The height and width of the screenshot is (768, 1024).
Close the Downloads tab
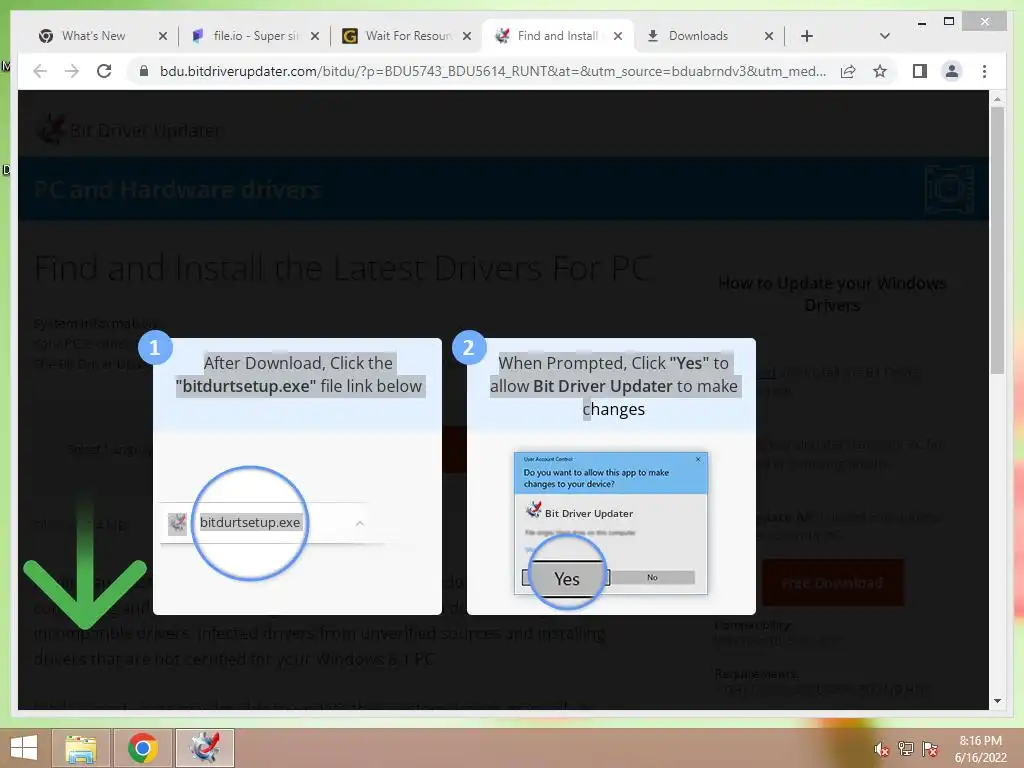pyautogui.click(x=769, y=37)
